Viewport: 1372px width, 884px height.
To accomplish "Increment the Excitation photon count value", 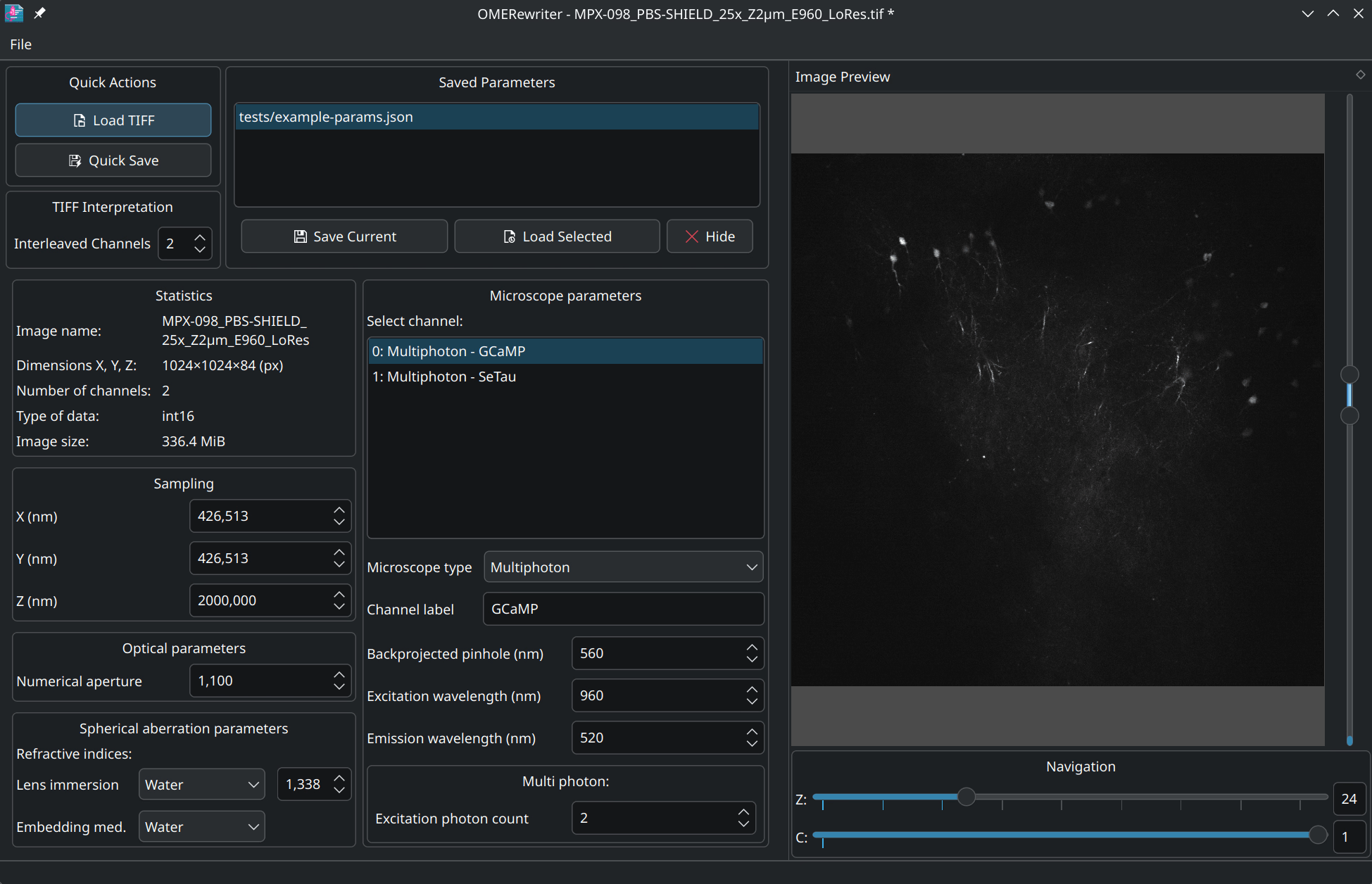I will point(745,811).
